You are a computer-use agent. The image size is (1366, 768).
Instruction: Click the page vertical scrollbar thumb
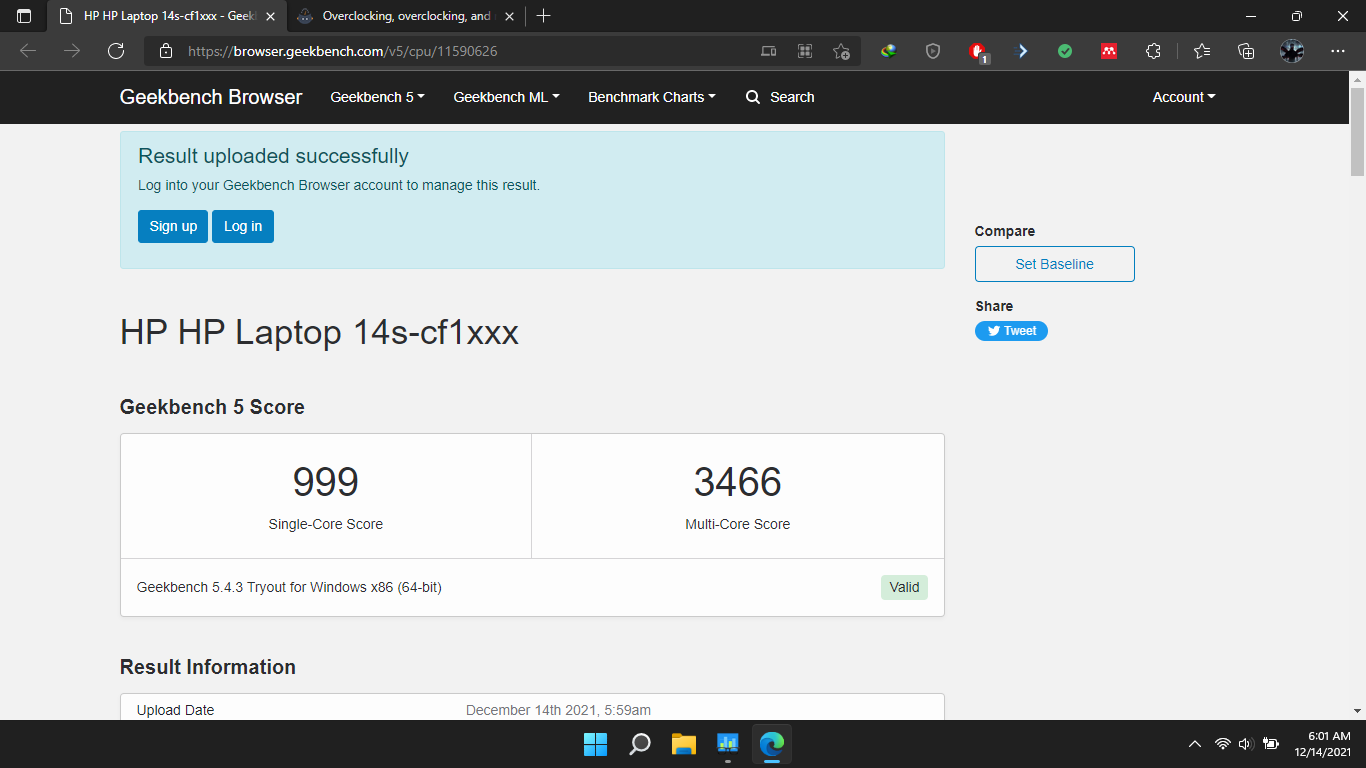tap(1357, 130)
